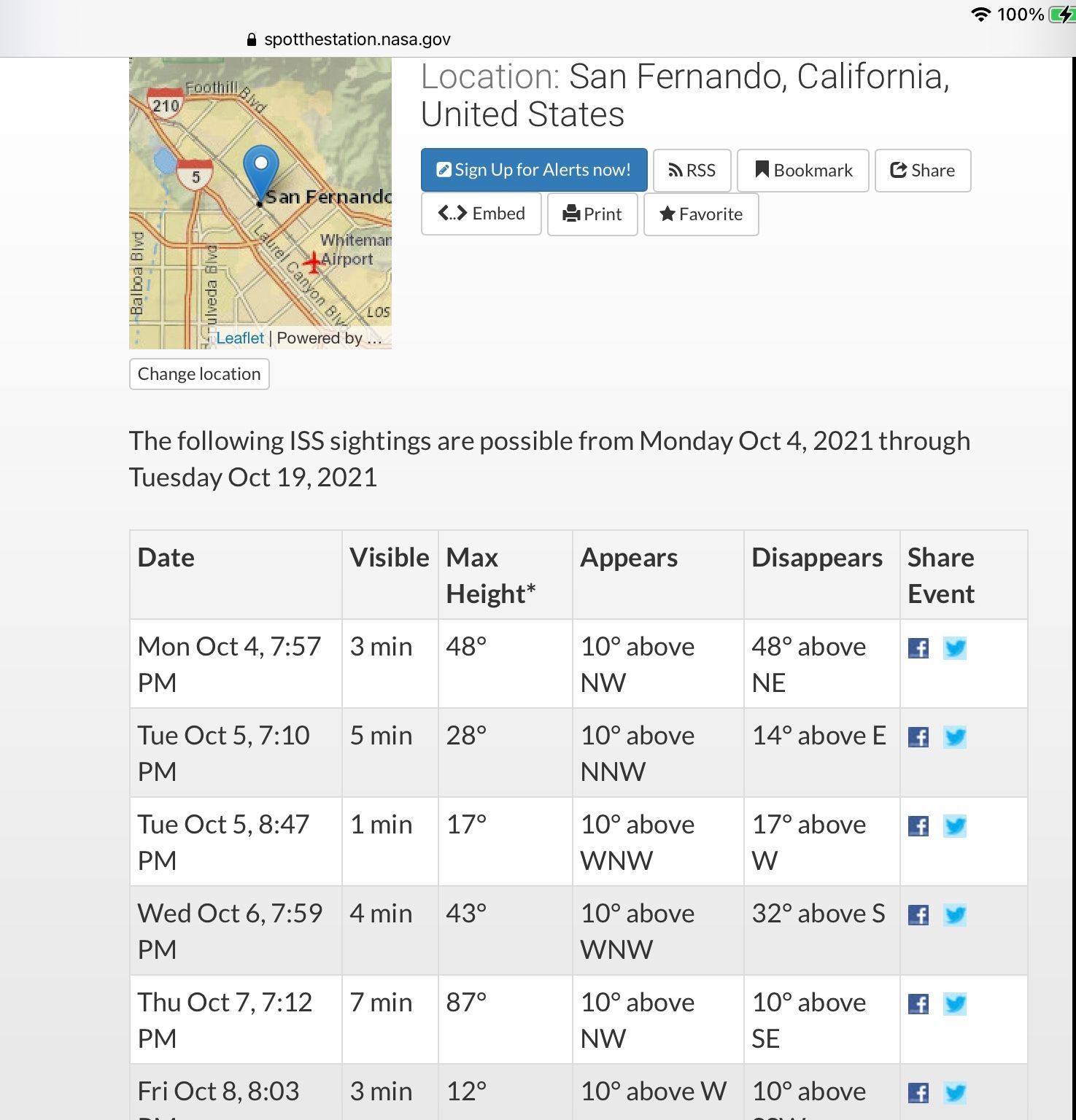Tweet the Thu Oct 7 sighting
This screenshot has height=1120, width=1076.
pyautogui.click(x=955, y=1004)
